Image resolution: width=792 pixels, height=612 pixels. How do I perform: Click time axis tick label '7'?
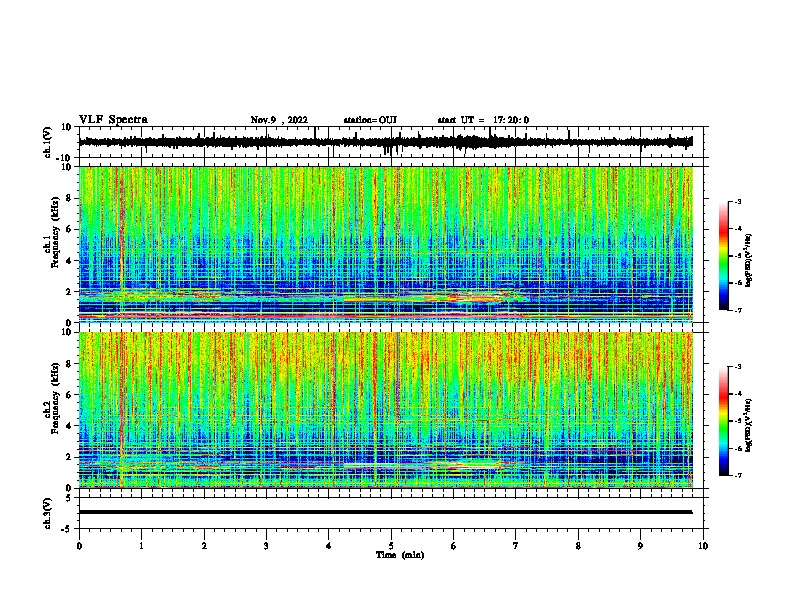pyautogui.click(x=516, y=546)
